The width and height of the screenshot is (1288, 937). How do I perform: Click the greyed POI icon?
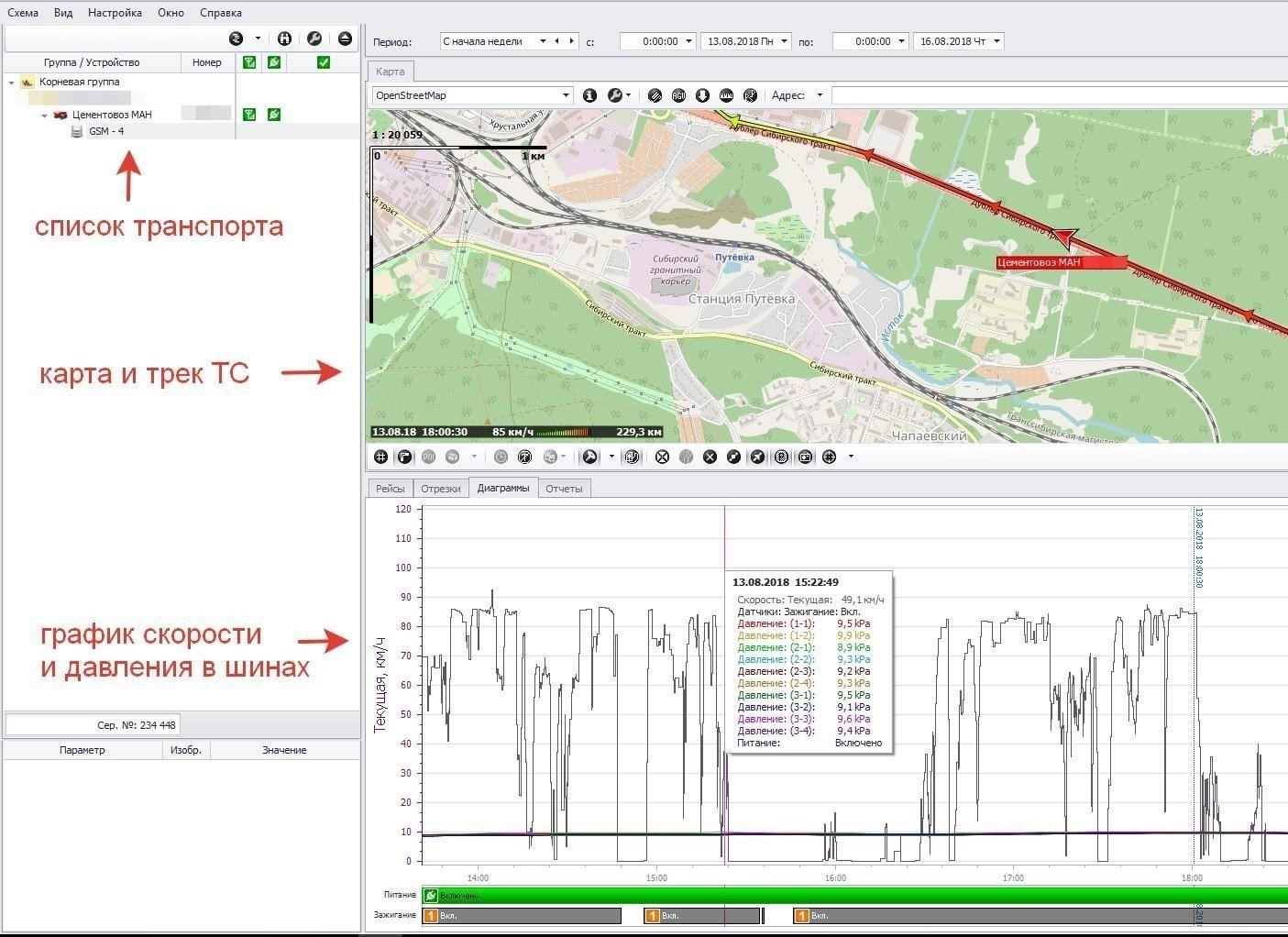[x=428, y=457]
